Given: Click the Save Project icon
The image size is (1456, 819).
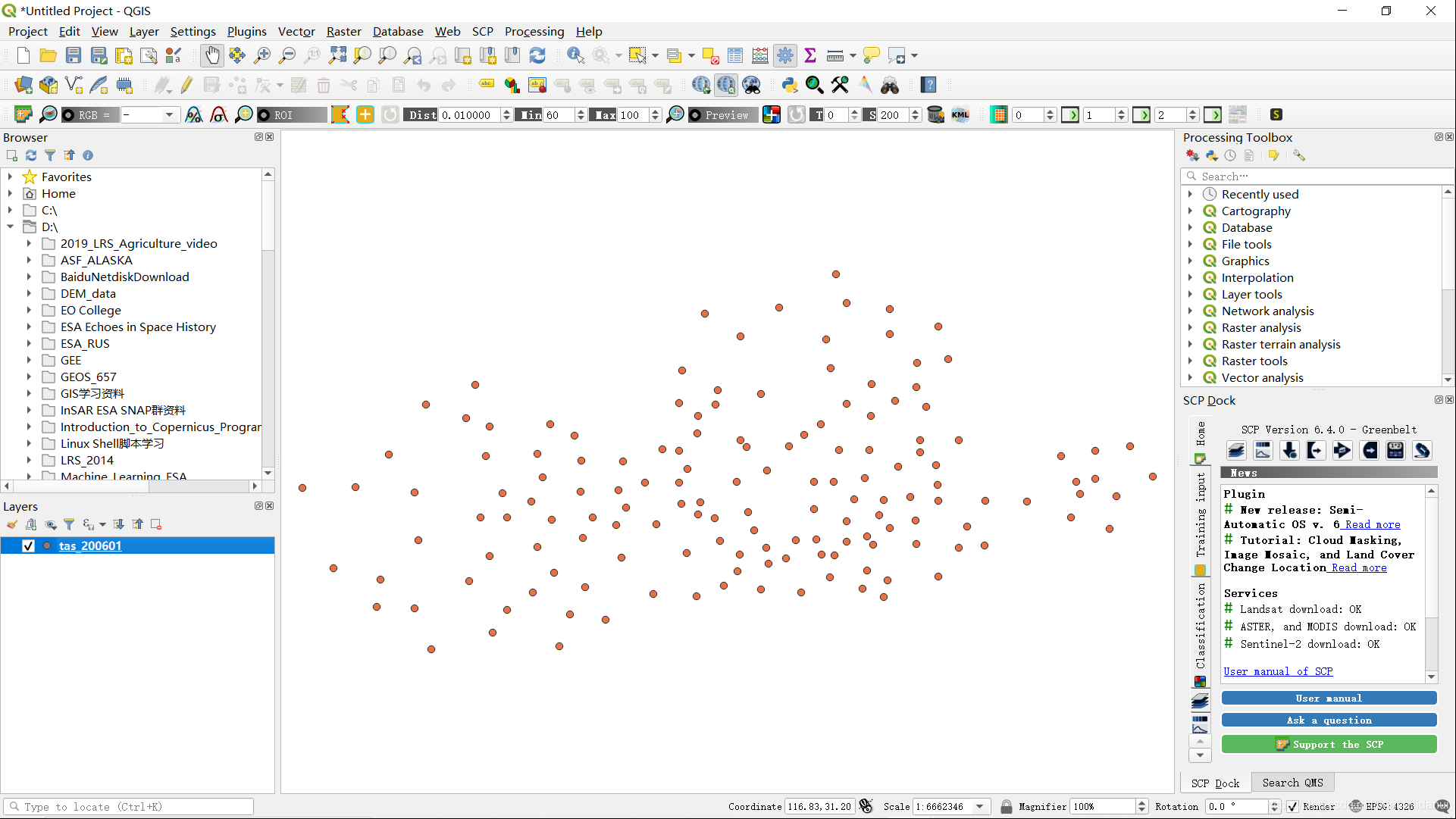Looking at the screenshot, I should [74, 55].
